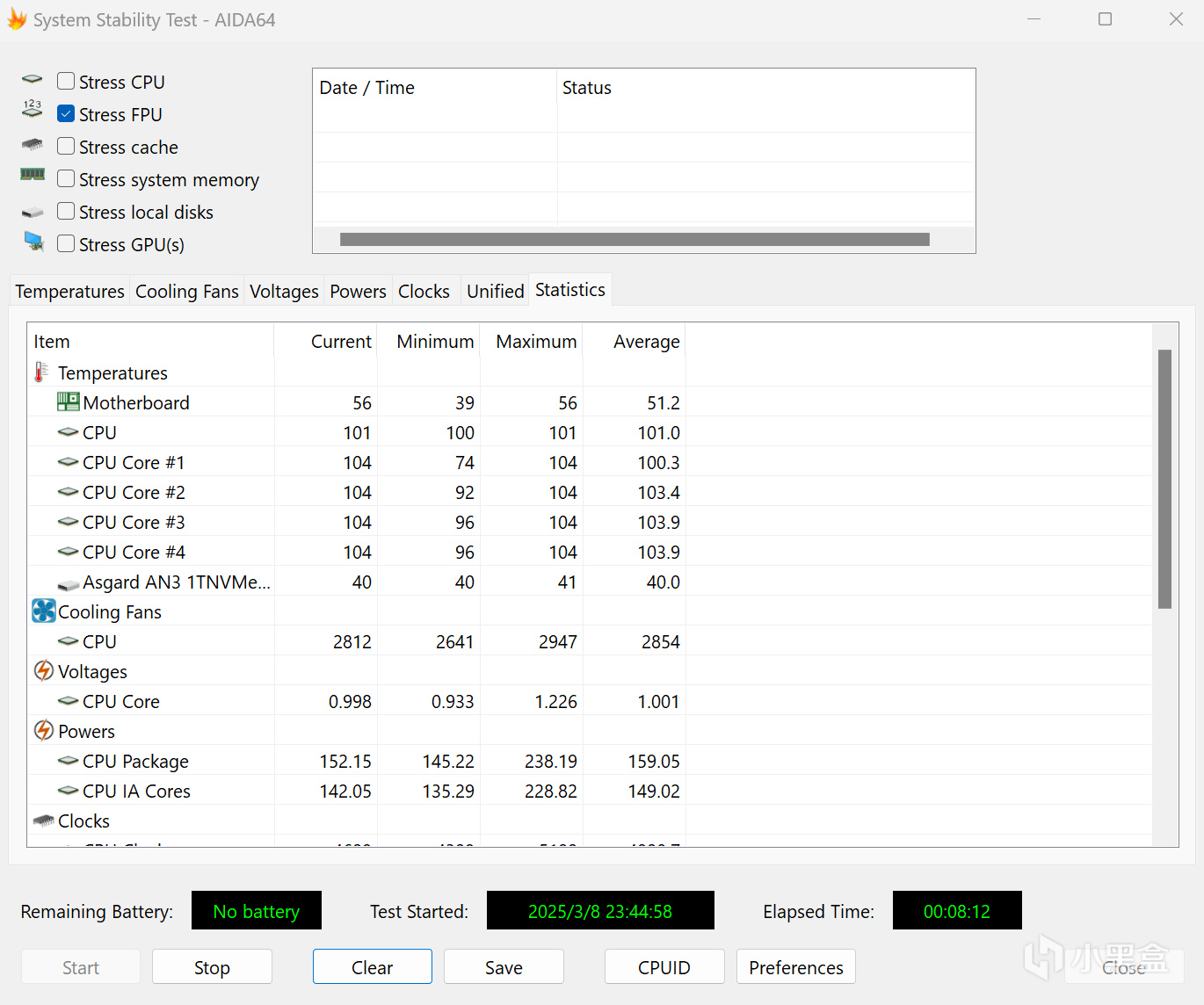Click the chip icon of Clocks group
Image resolution: width=1204 pixels, height=1005 pixels.
click(x=44, y=821)
